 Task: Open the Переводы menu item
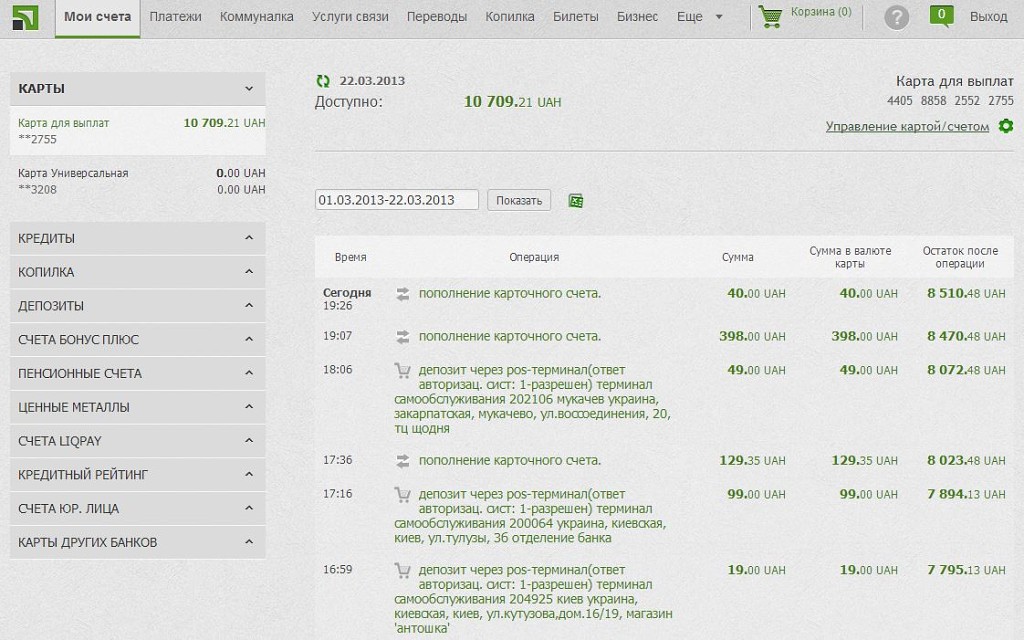[x=437, y=17]
